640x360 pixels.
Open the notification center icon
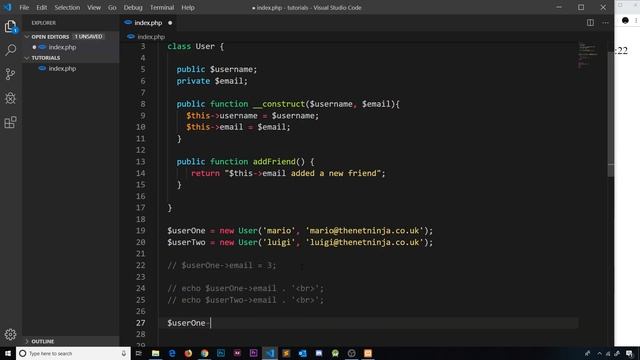coord(629,353)
